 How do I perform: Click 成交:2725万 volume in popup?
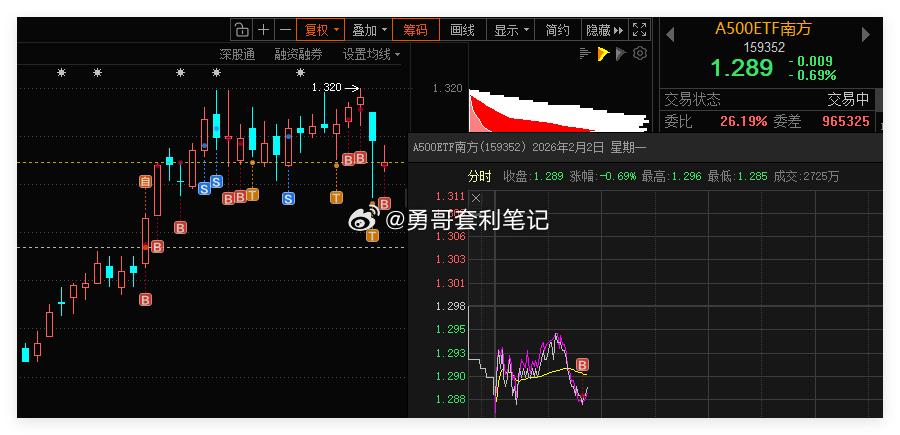coord(806,176)
